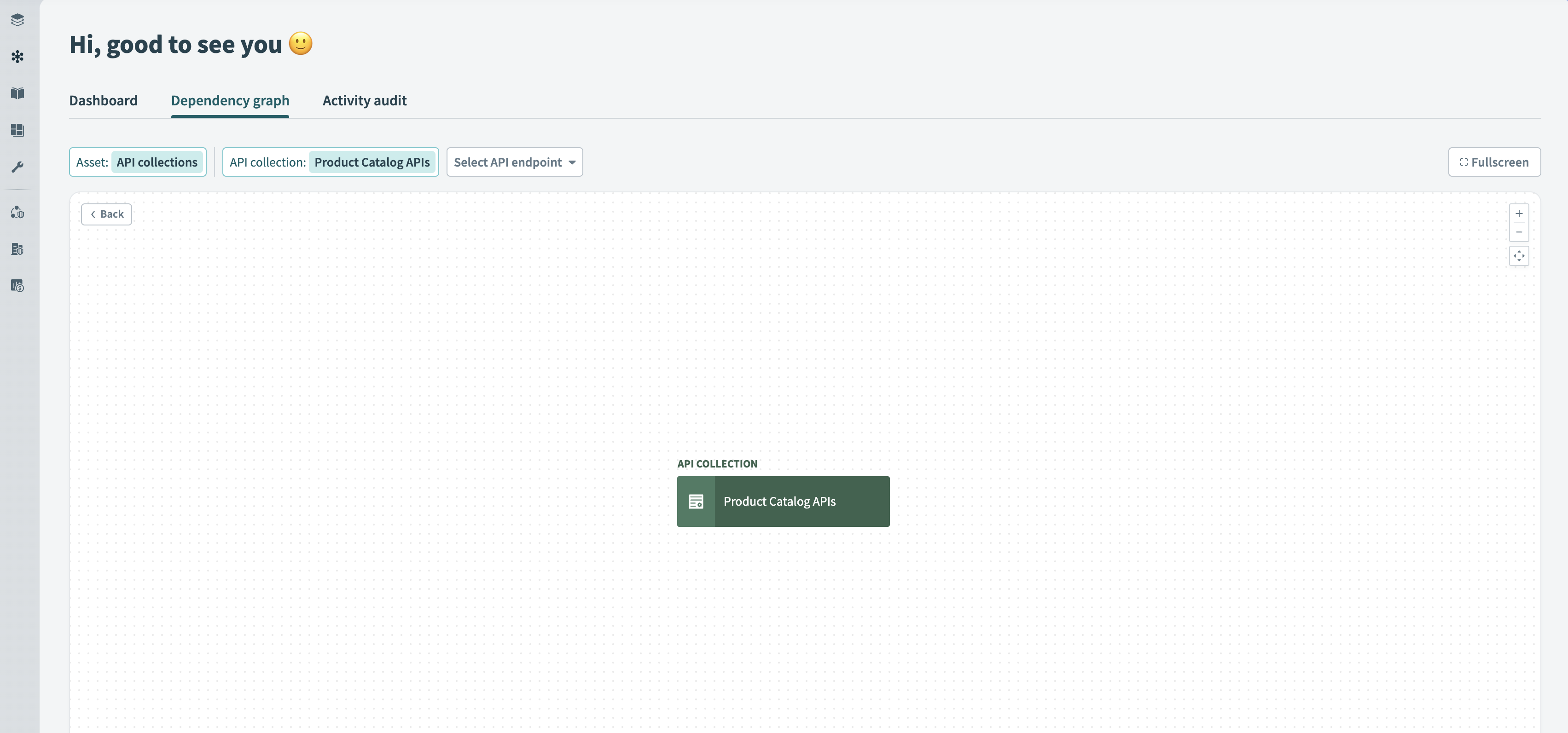Viewport: 1568px width, 733px height.
Task: Open the connected nodes shield icon
Action: (17, 212)
